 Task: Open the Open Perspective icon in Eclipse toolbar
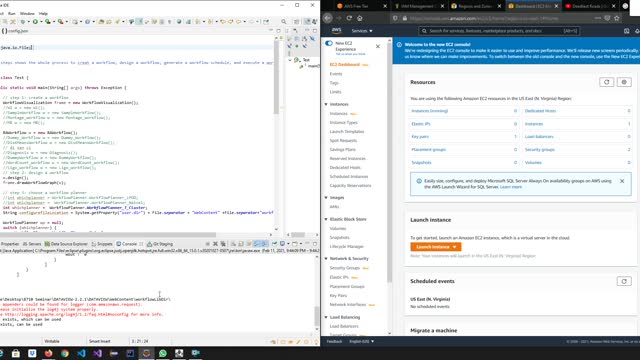[x=297, y=22]
